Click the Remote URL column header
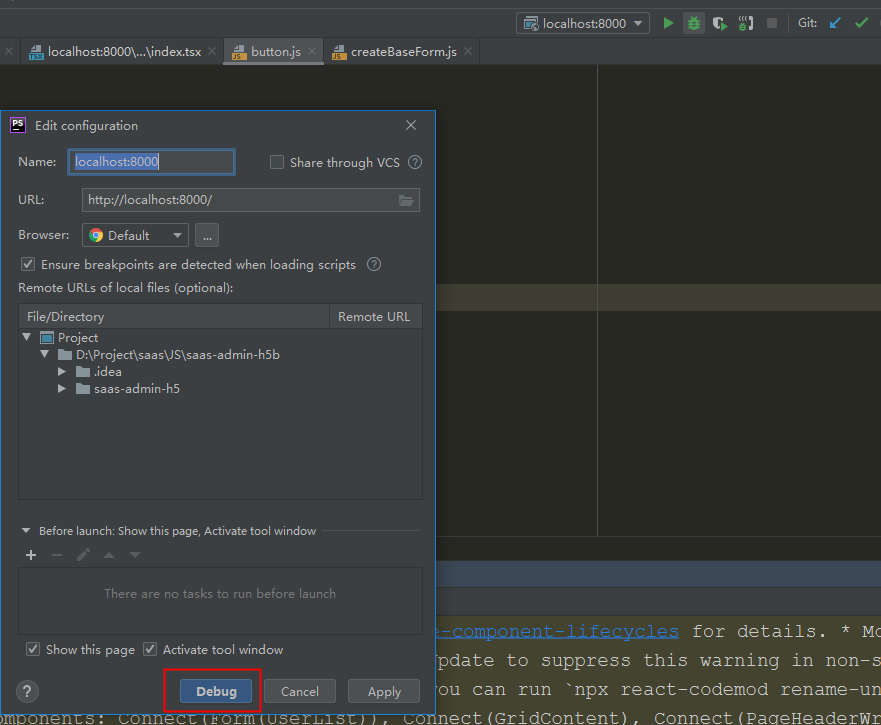The image size is (881, 725). [x=375, y=316]
